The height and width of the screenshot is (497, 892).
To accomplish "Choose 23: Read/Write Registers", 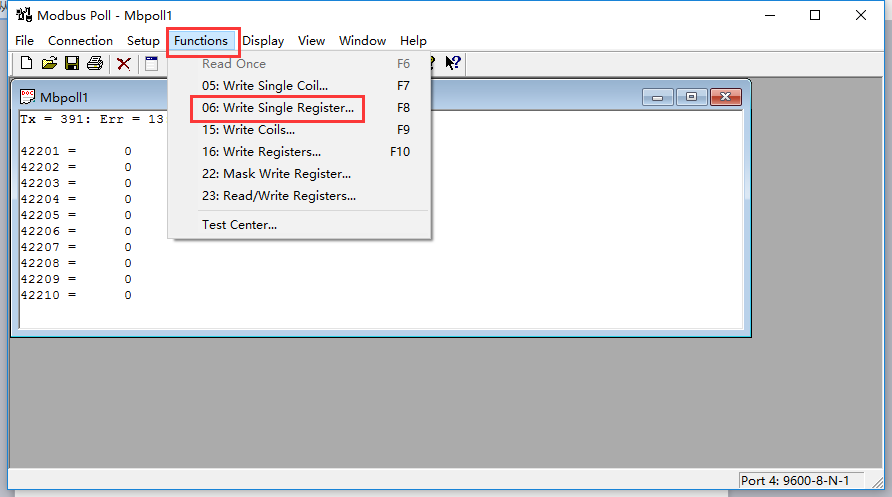I will 299,196.
